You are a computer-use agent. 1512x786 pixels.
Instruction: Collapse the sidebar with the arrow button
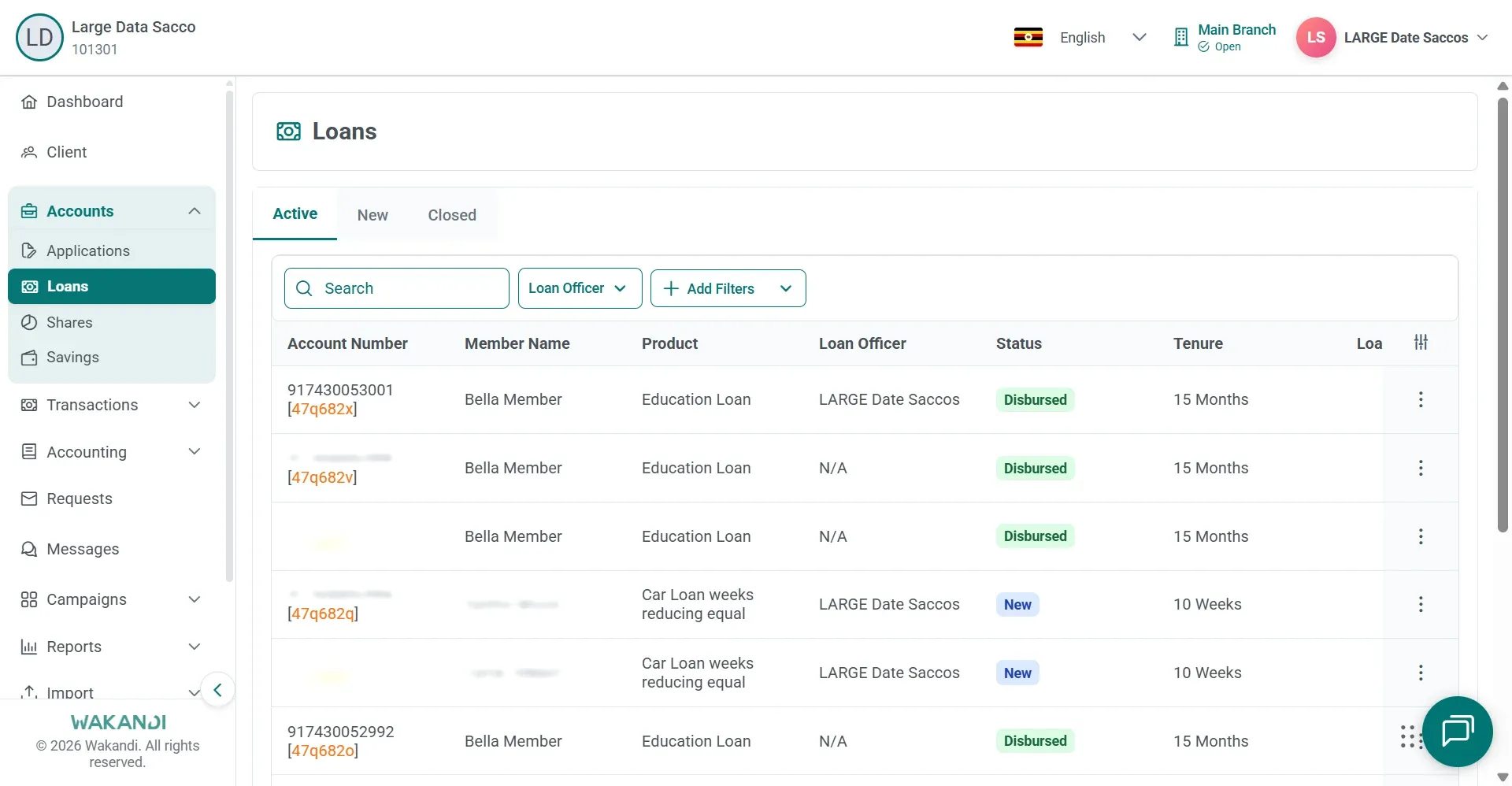[x=217, y=691]
